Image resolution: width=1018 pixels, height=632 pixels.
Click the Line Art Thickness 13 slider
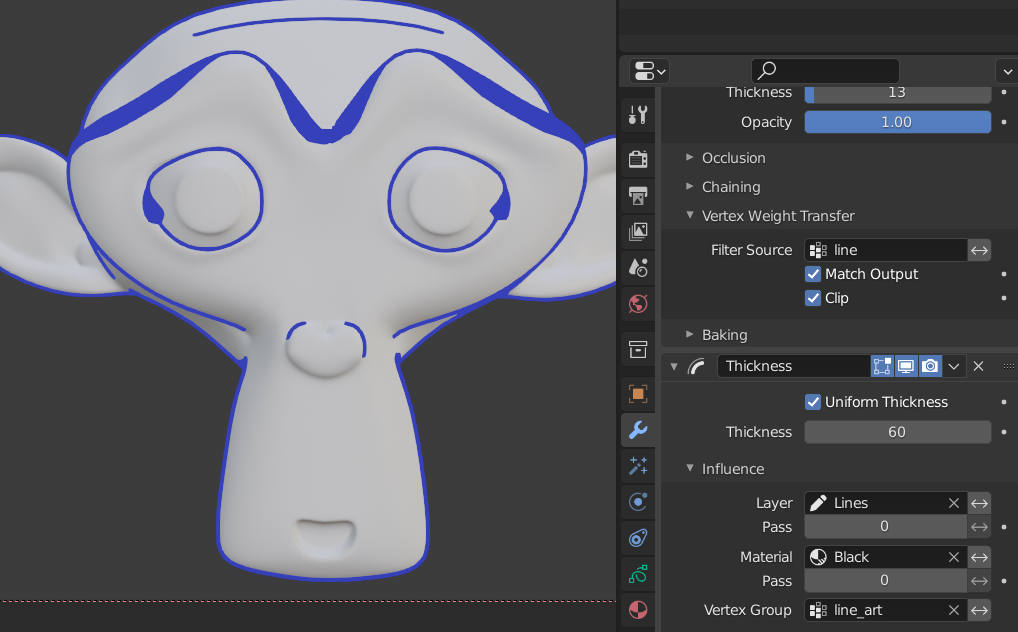898,93
